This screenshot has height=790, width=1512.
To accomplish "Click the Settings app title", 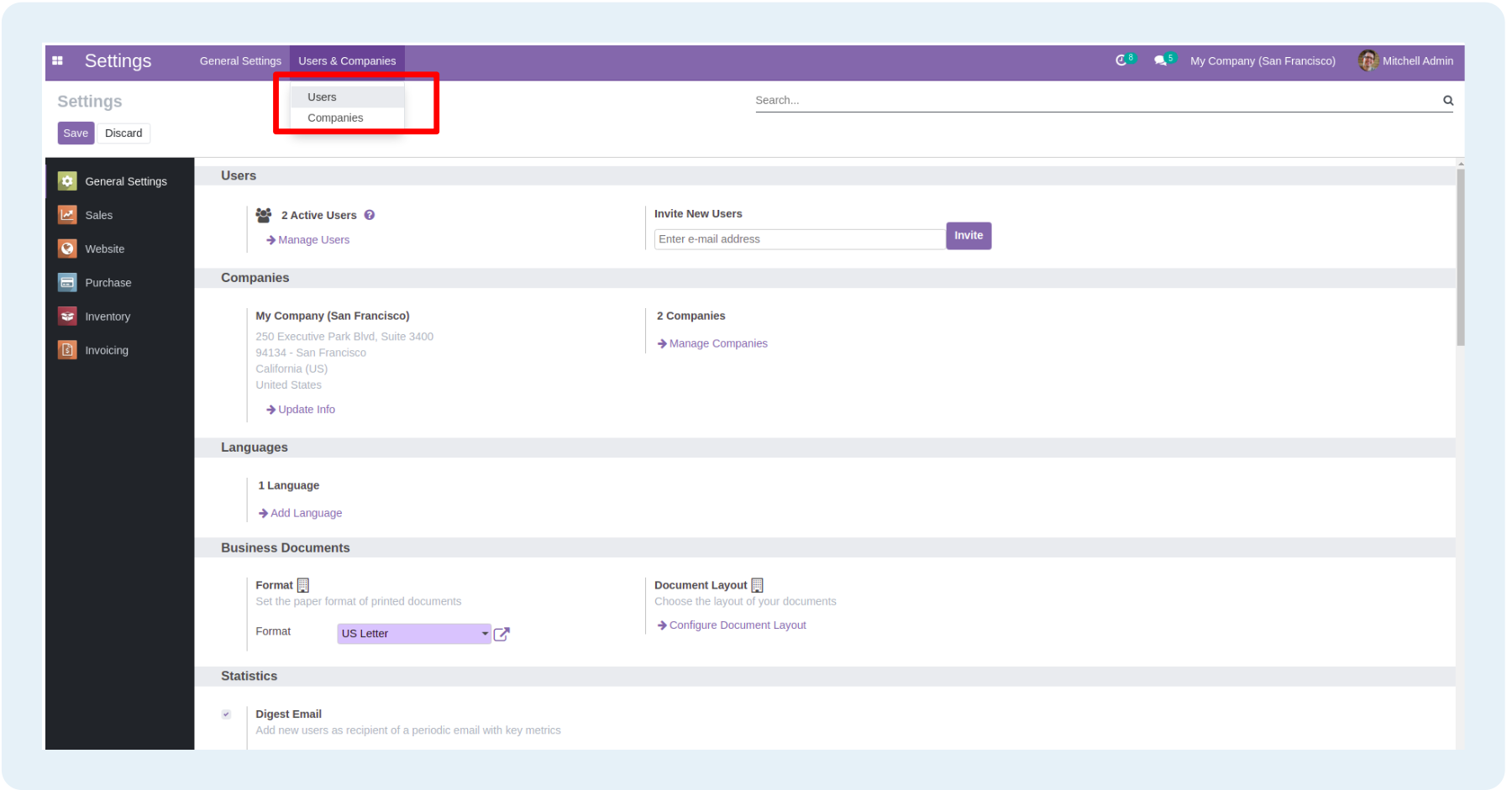I will 118,60.
